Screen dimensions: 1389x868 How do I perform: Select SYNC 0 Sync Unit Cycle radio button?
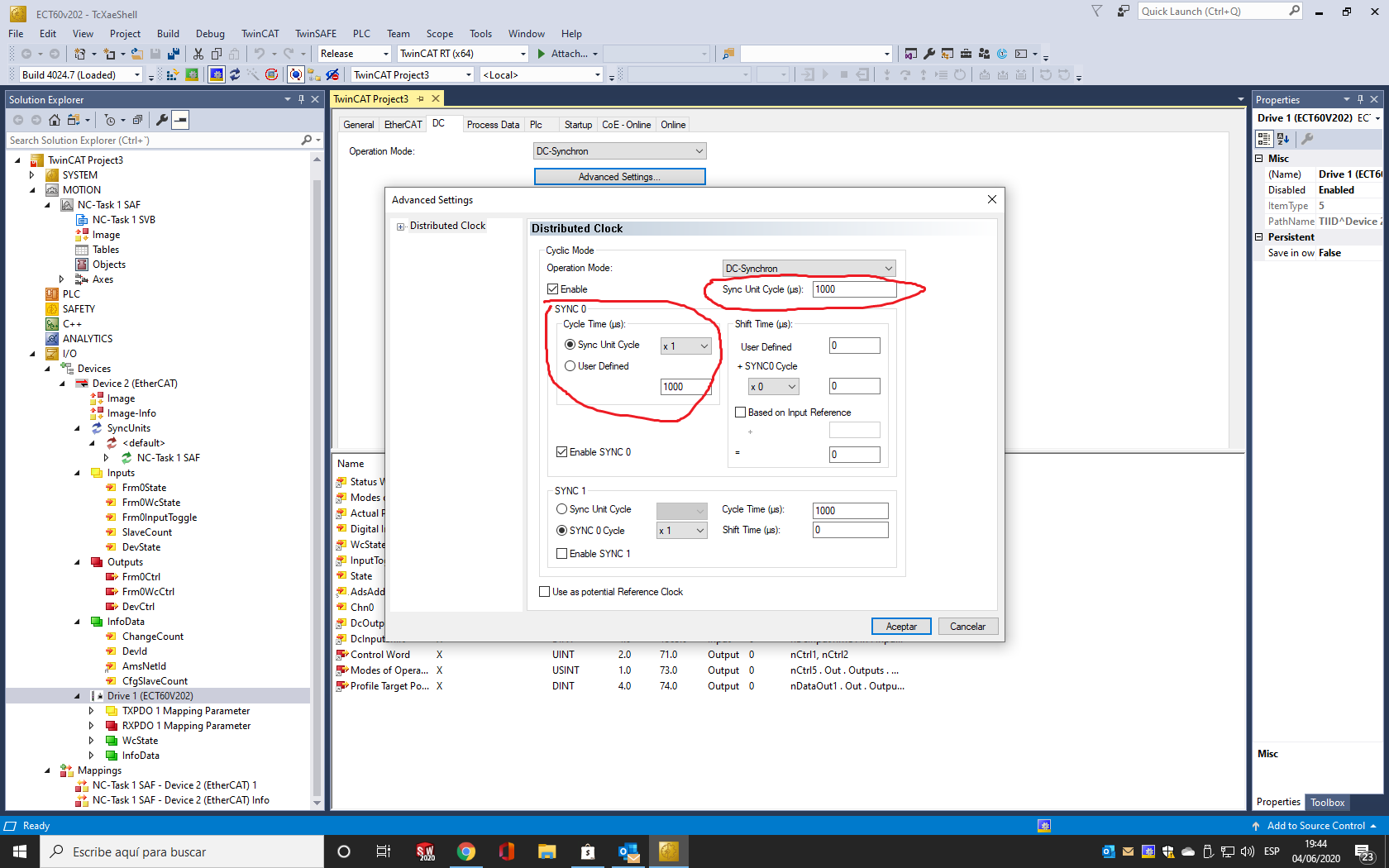(570, 345)
